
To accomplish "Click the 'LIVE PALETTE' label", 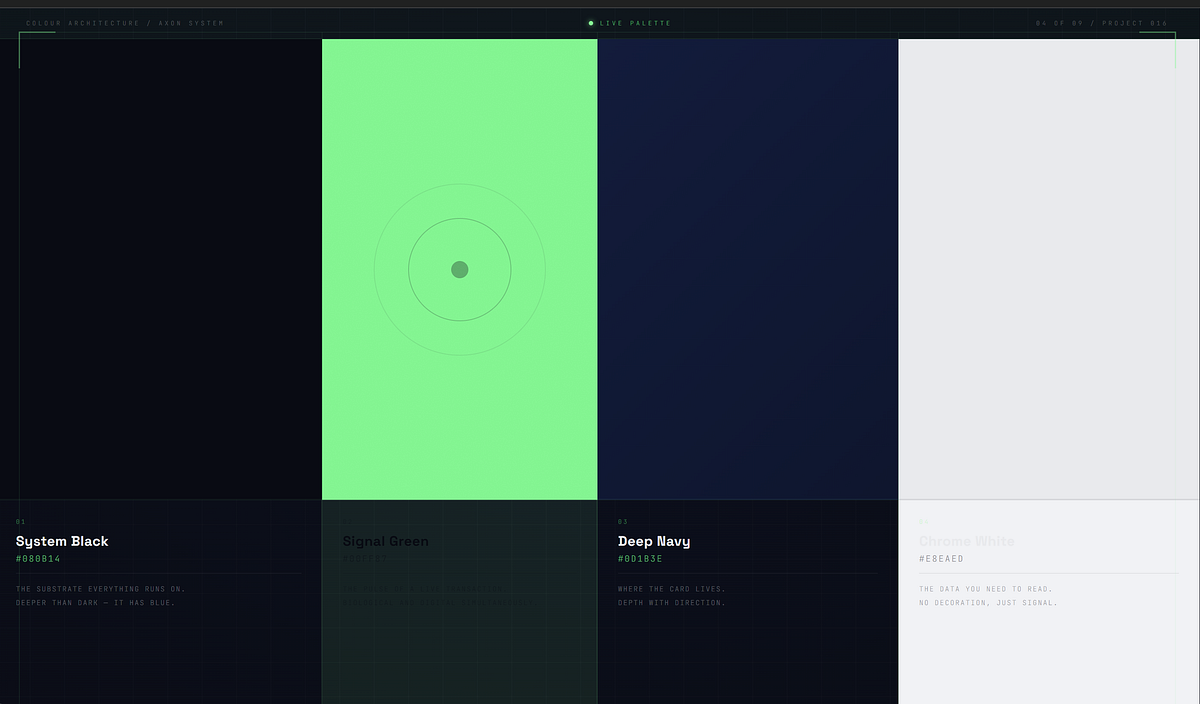I will tap(635, 23).
